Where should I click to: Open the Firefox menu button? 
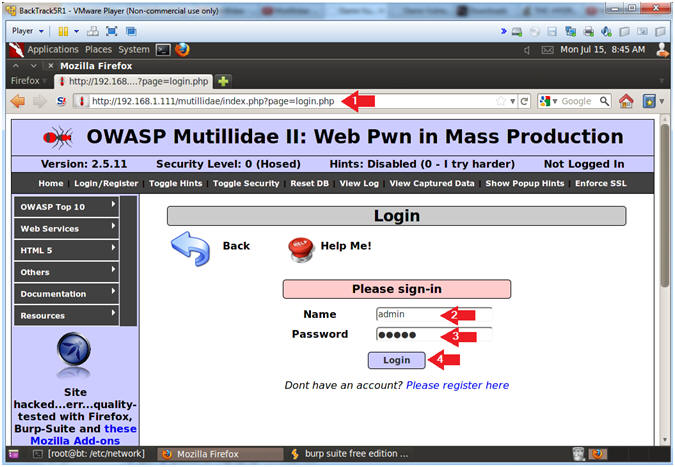coord(28,80)
